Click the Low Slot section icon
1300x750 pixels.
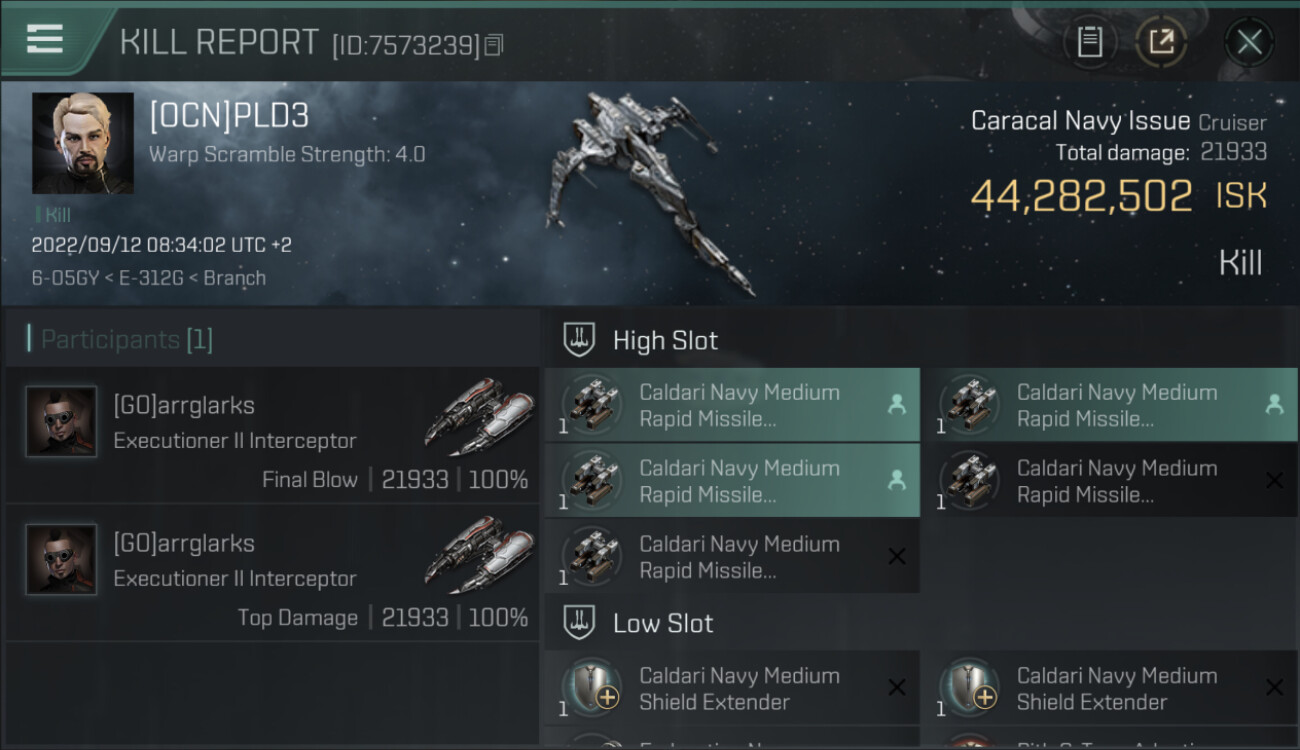[579, 623]
